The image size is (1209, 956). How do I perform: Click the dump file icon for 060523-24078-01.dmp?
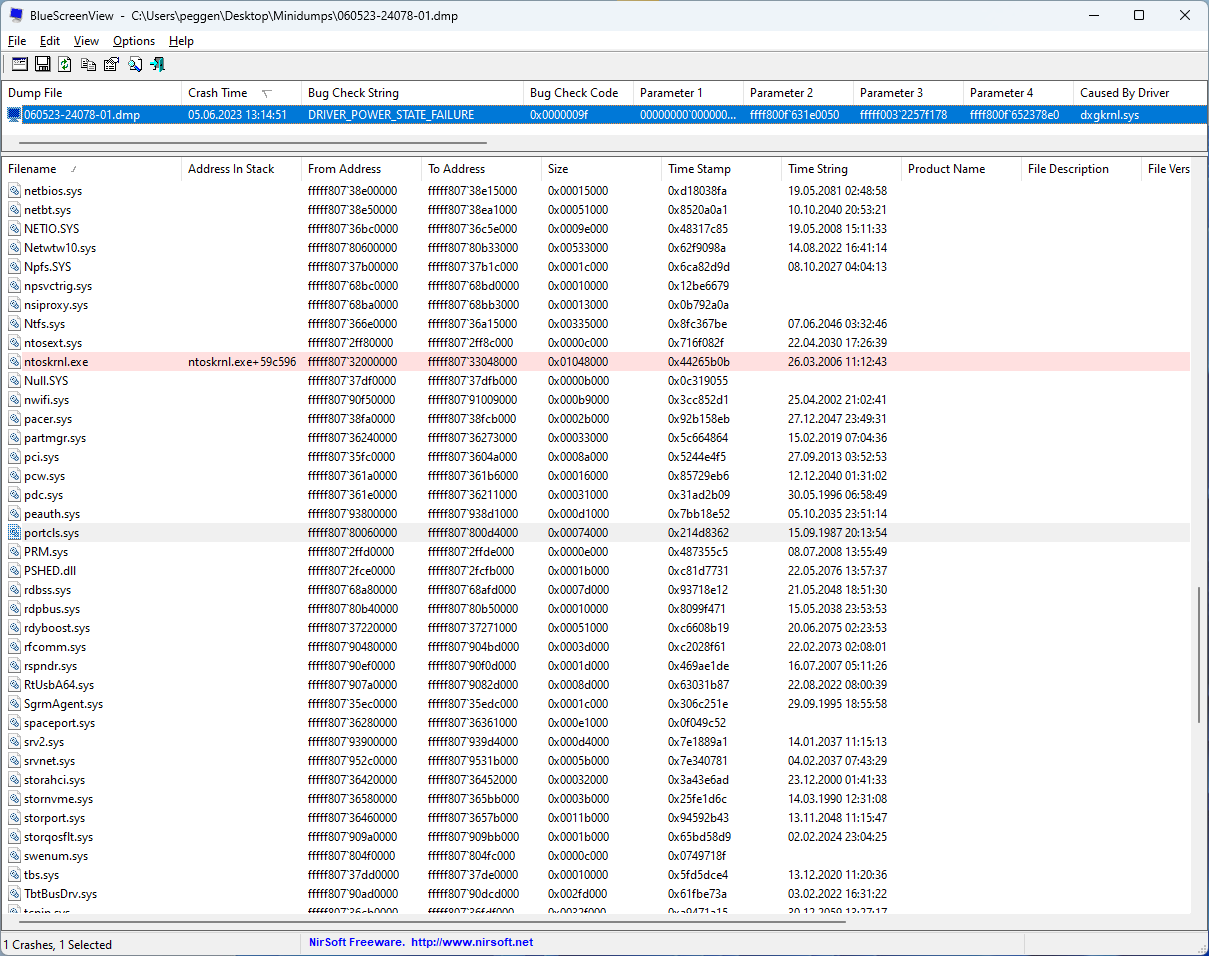point(14,115)
